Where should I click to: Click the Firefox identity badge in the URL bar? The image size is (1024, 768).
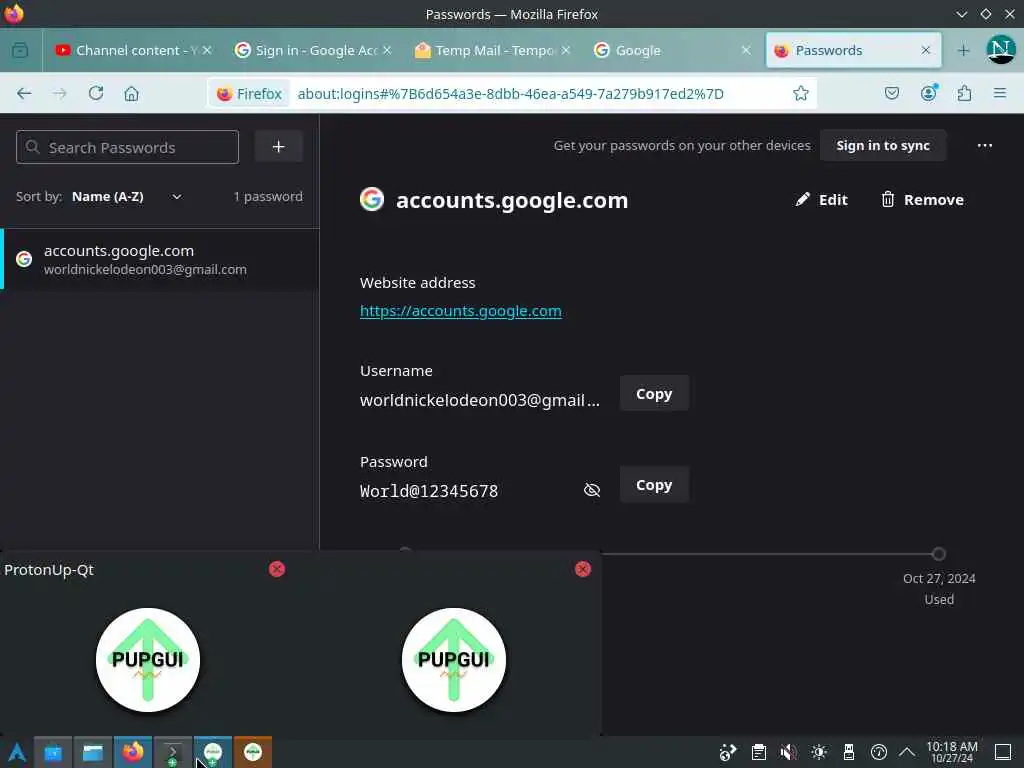(x=249, y=93)
